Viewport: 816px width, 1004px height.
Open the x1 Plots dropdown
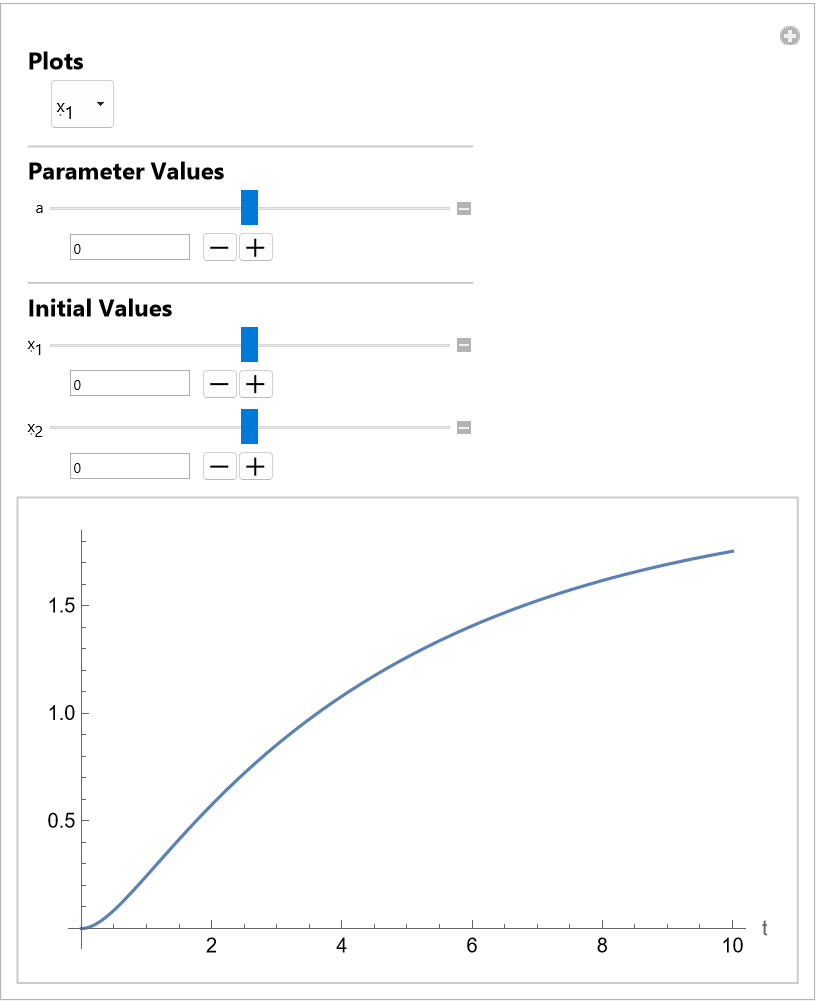click(x=82, y=104)
